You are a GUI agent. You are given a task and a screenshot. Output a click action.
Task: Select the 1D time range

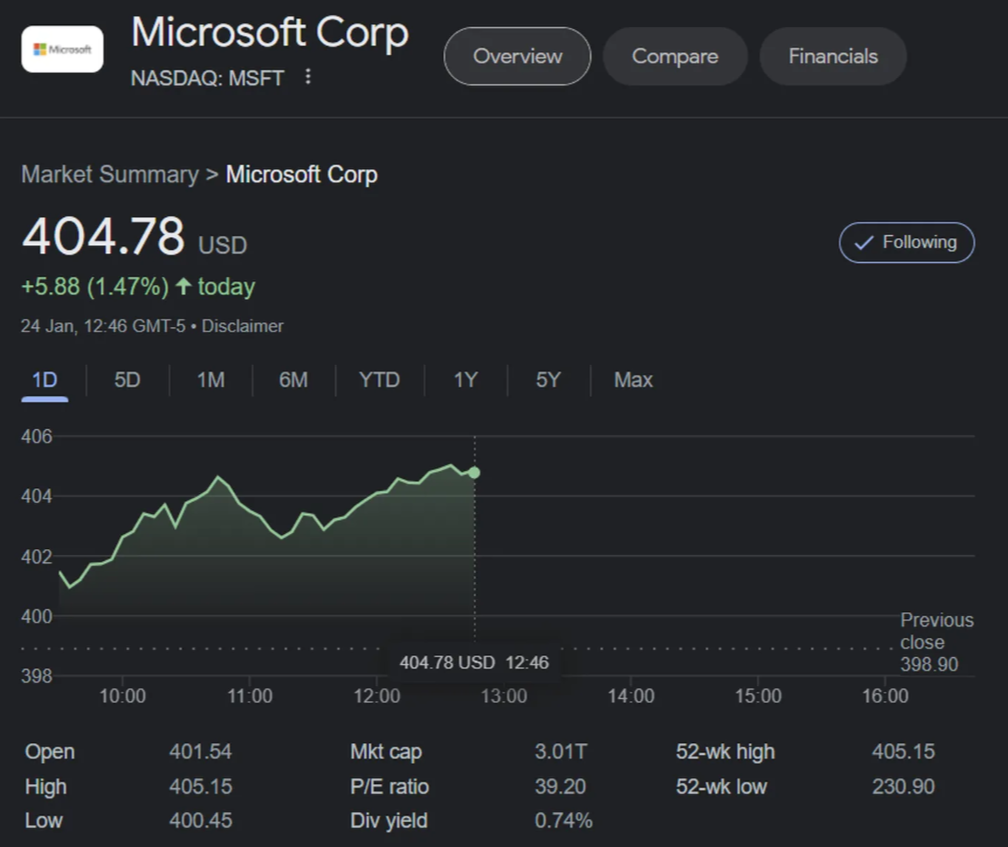[x=45, y=380]
